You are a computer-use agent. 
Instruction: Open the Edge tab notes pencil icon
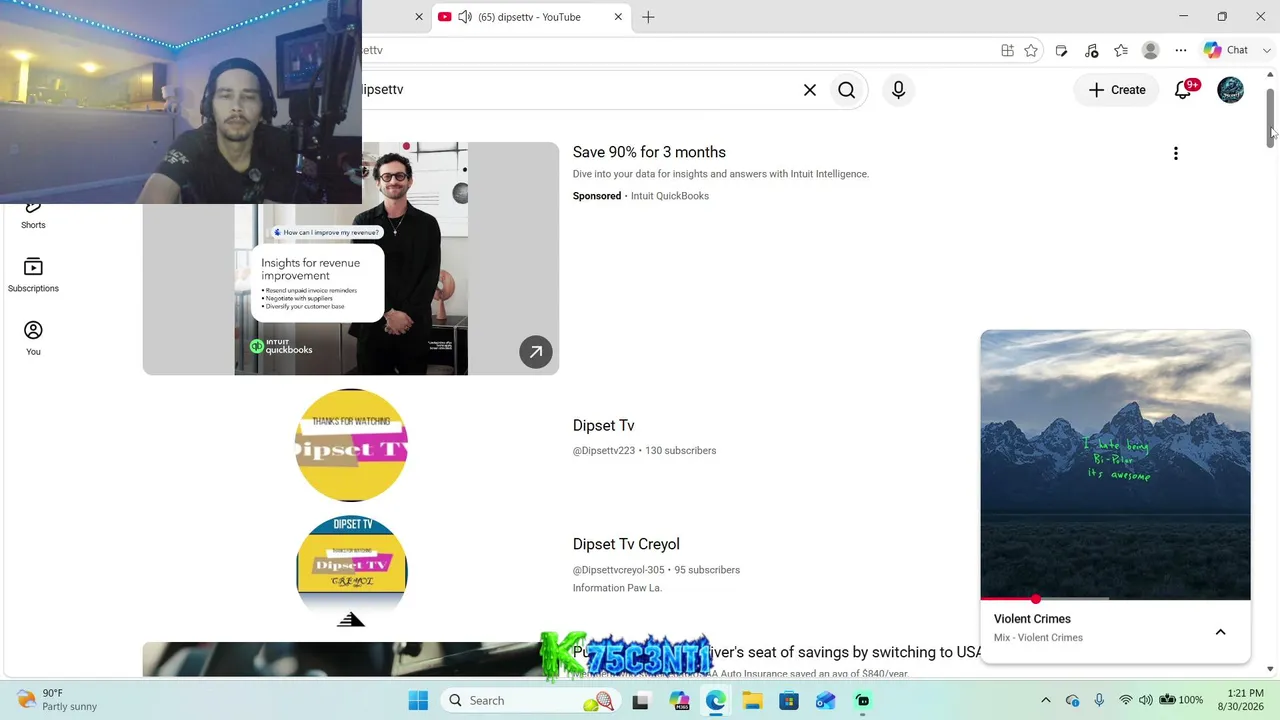1061,50
